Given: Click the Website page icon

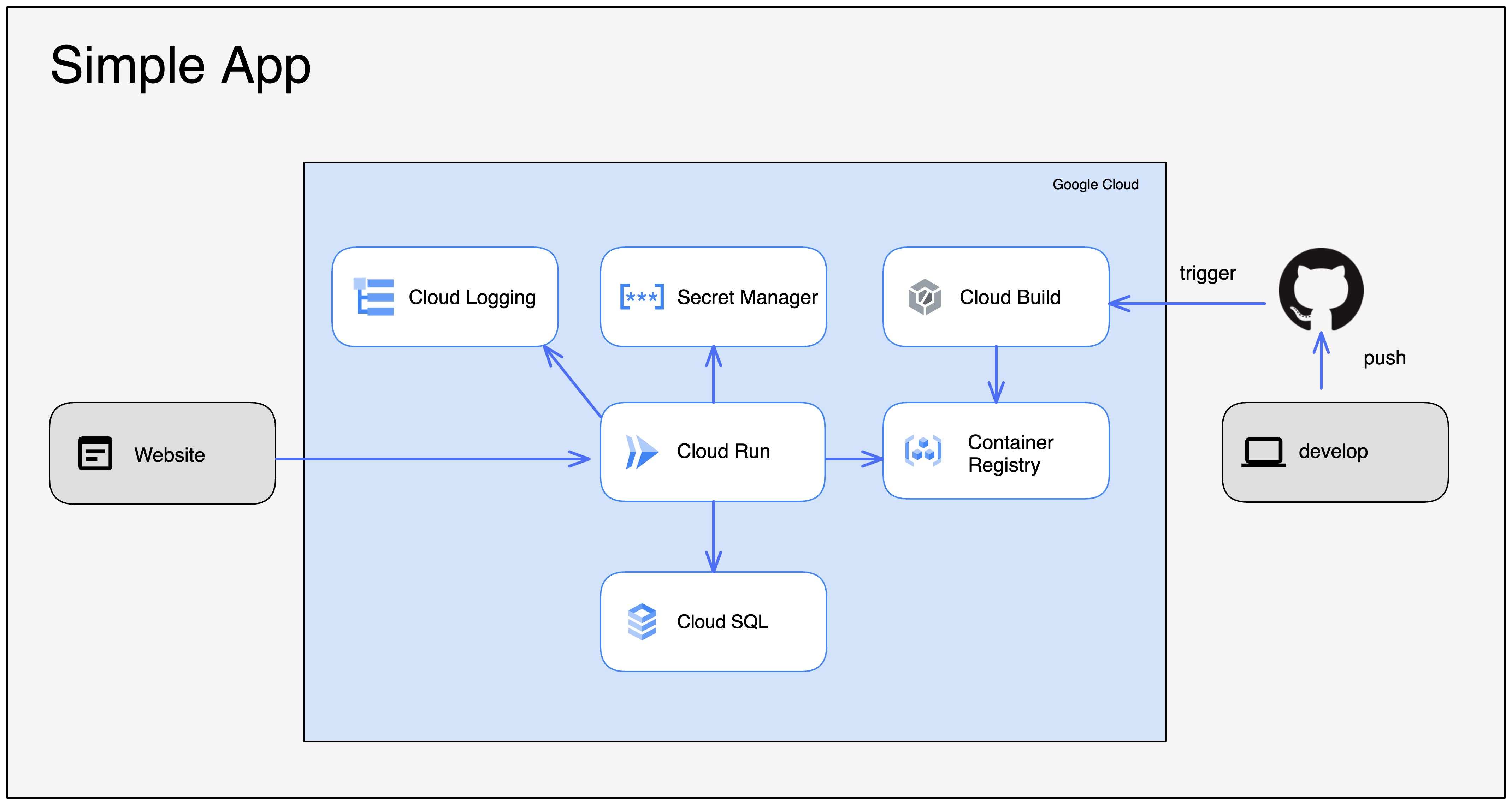Looking at the screenshot, I should click(x=95, y=454).
